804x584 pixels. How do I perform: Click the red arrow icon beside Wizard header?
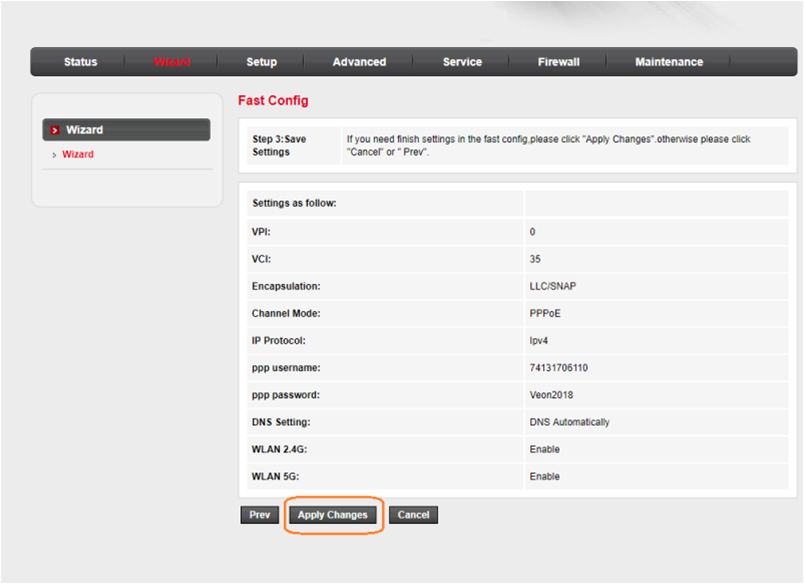(54, 130)
